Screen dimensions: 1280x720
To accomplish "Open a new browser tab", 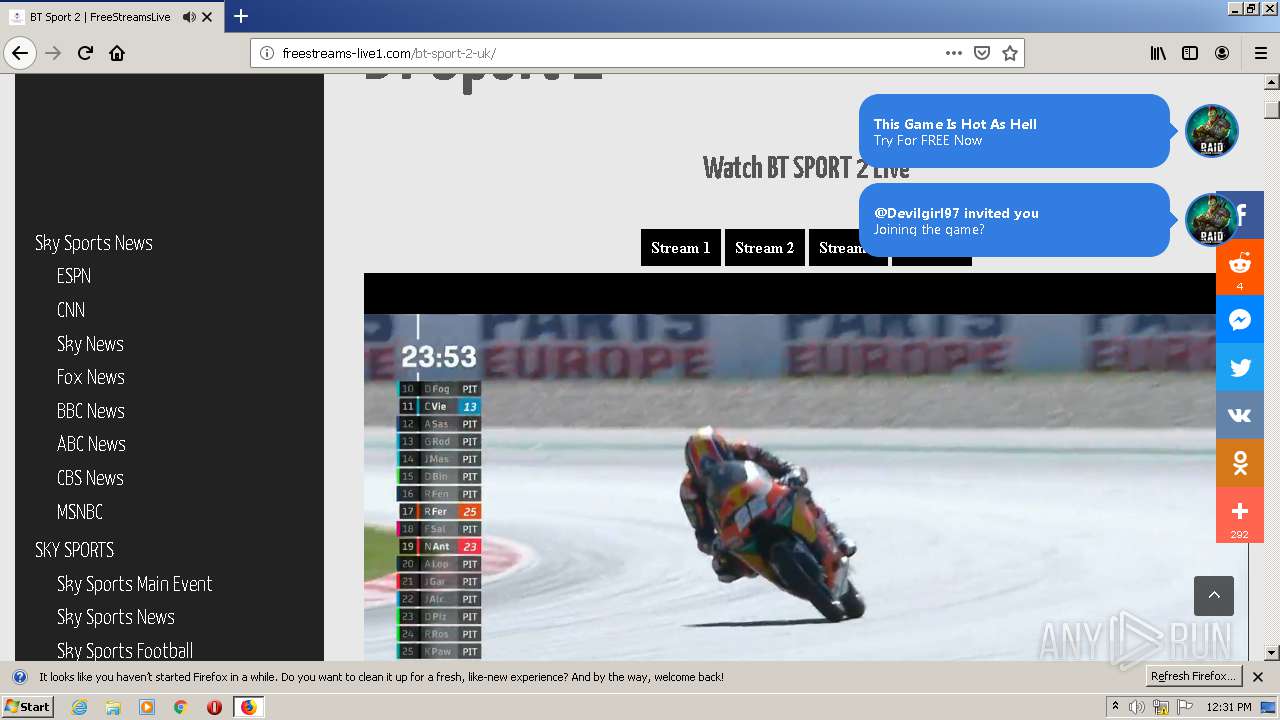I will 240,16.
